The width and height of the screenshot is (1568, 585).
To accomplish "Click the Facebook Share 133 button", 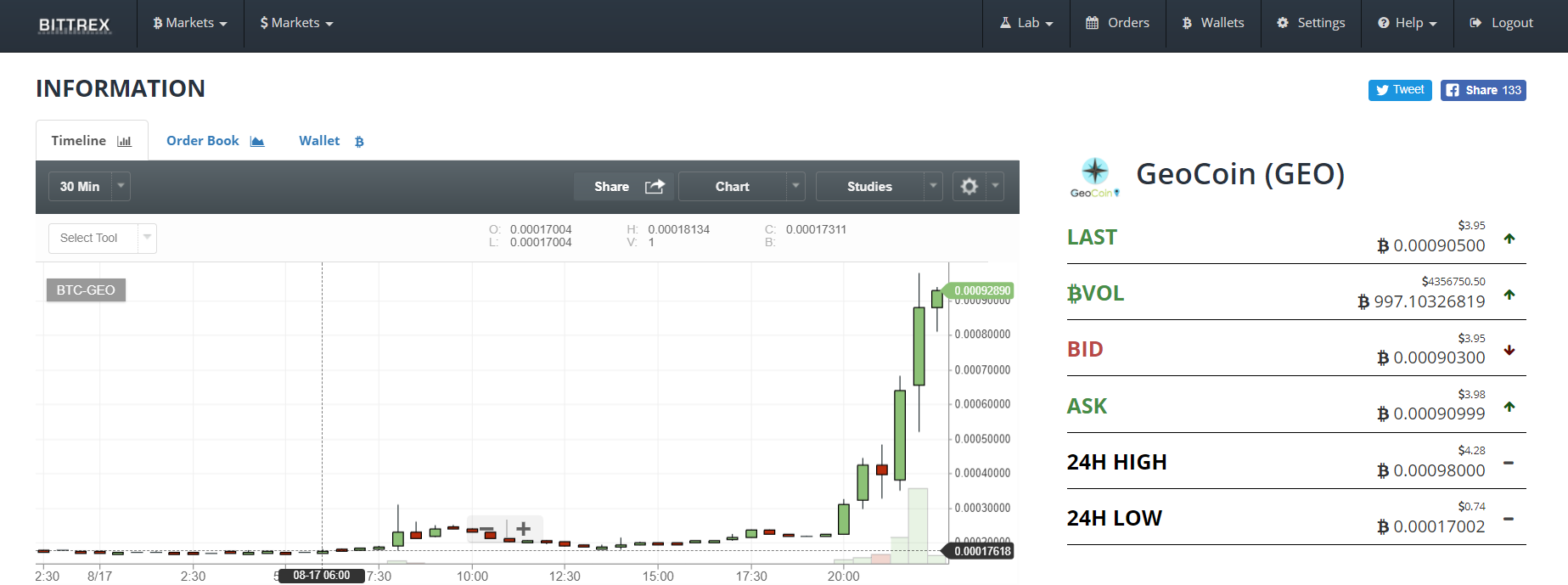I will tap(1483, 90).
